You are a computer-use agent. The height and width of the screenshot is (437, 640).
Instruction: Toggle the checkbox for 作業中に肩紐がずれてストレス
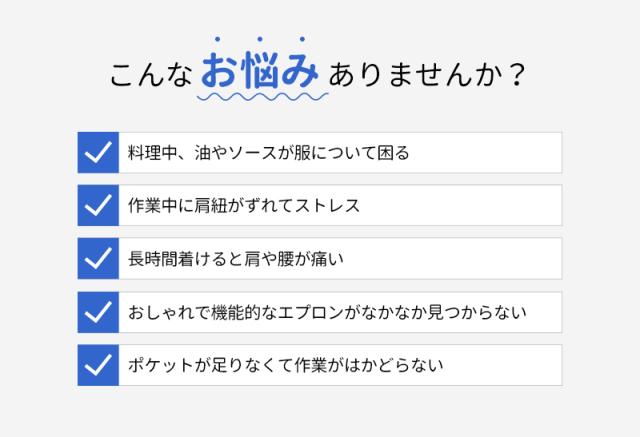pyautogui.click(x=97, y=206)
